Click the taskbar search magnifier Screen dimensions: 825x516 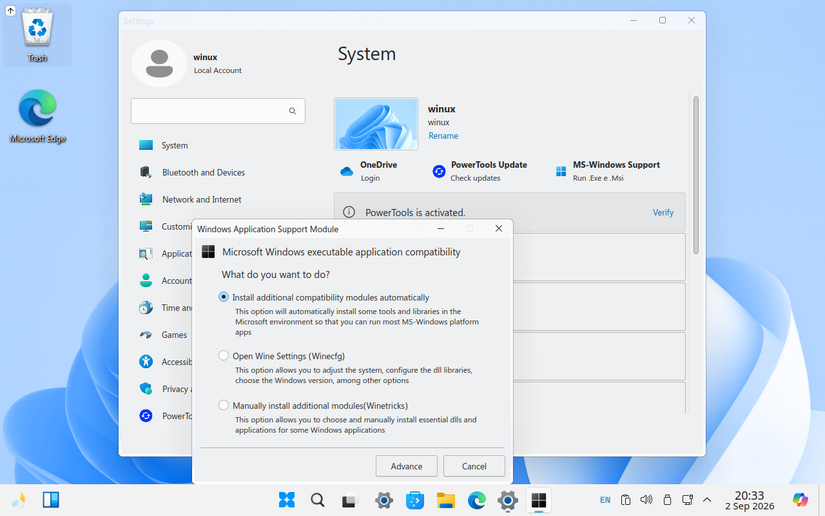317,500
